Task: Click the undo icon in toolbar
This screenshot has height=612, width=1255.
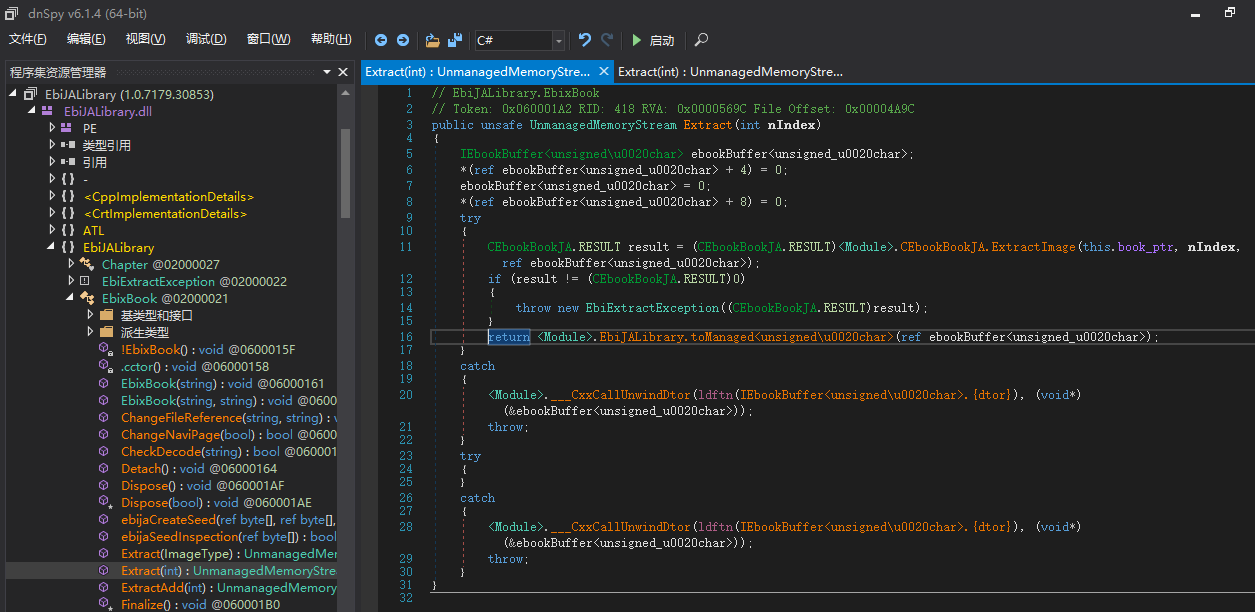Action: click(x=585, y=40)
